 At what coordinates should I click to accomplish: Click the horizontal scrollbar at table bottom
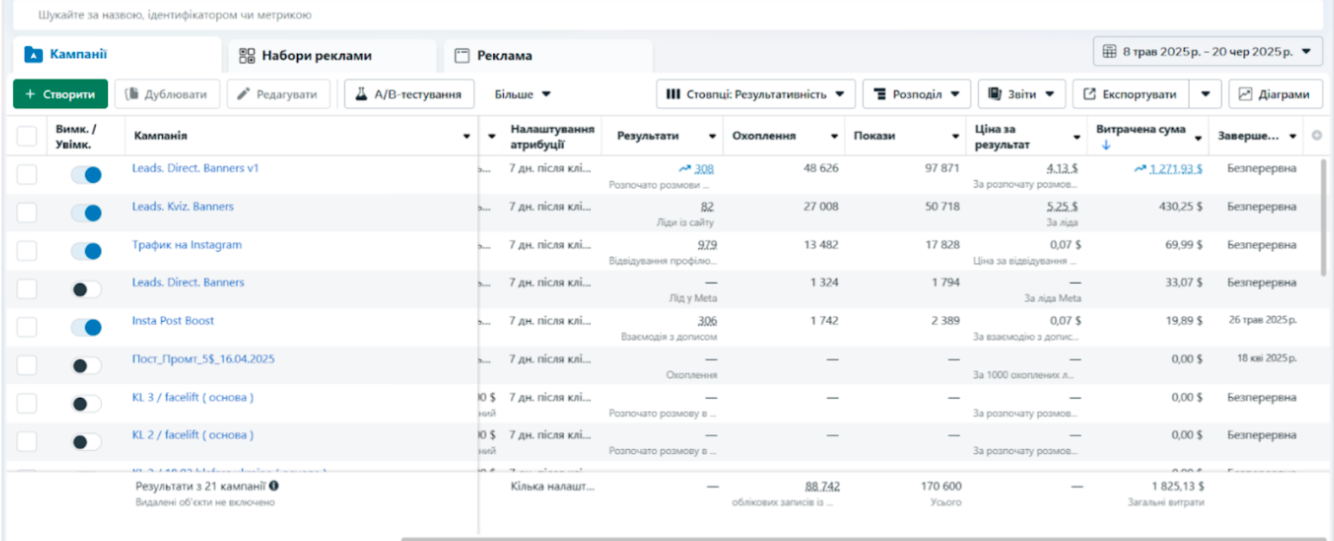click(x=866, y=538)
